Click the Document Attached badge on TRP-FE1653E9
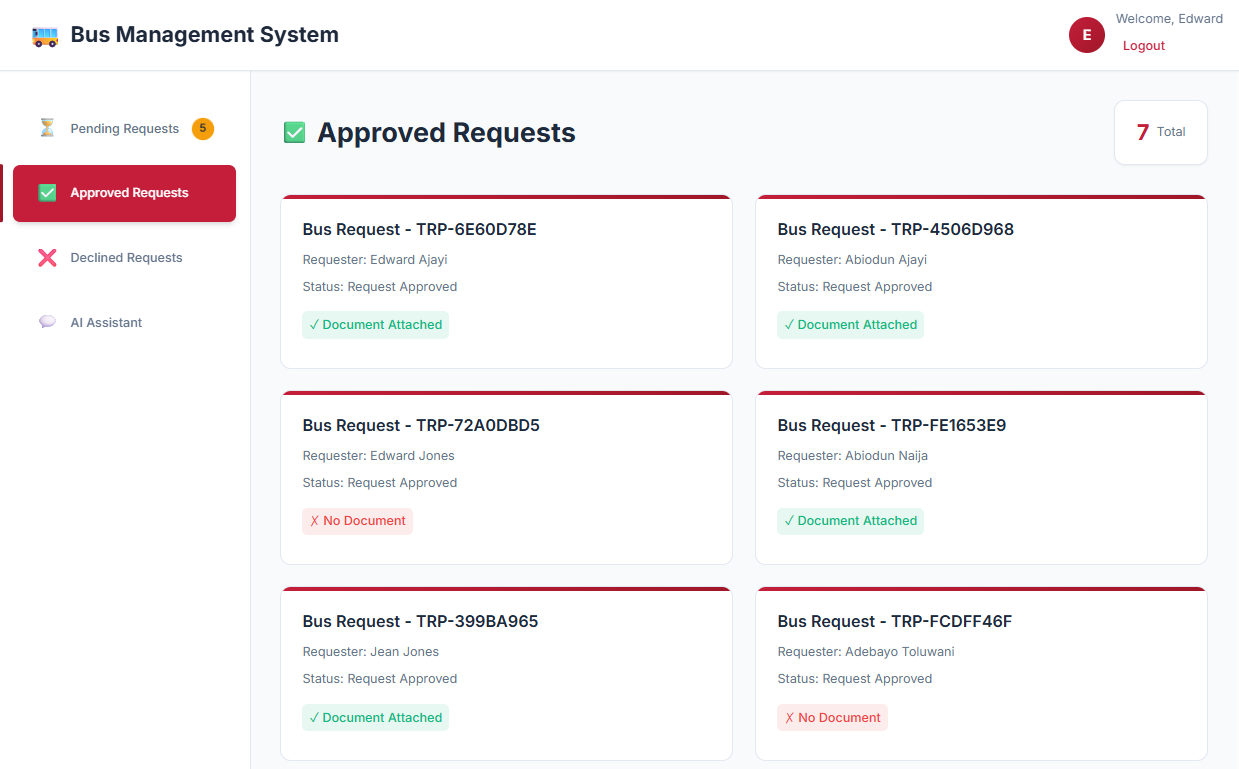The width and height of the screenshot is (1239, 769). [x=850, y=521]
